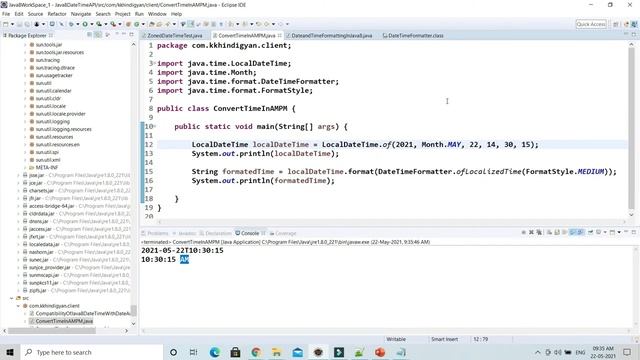Open Microsoft Edge from the taskbar

[215, 352]
